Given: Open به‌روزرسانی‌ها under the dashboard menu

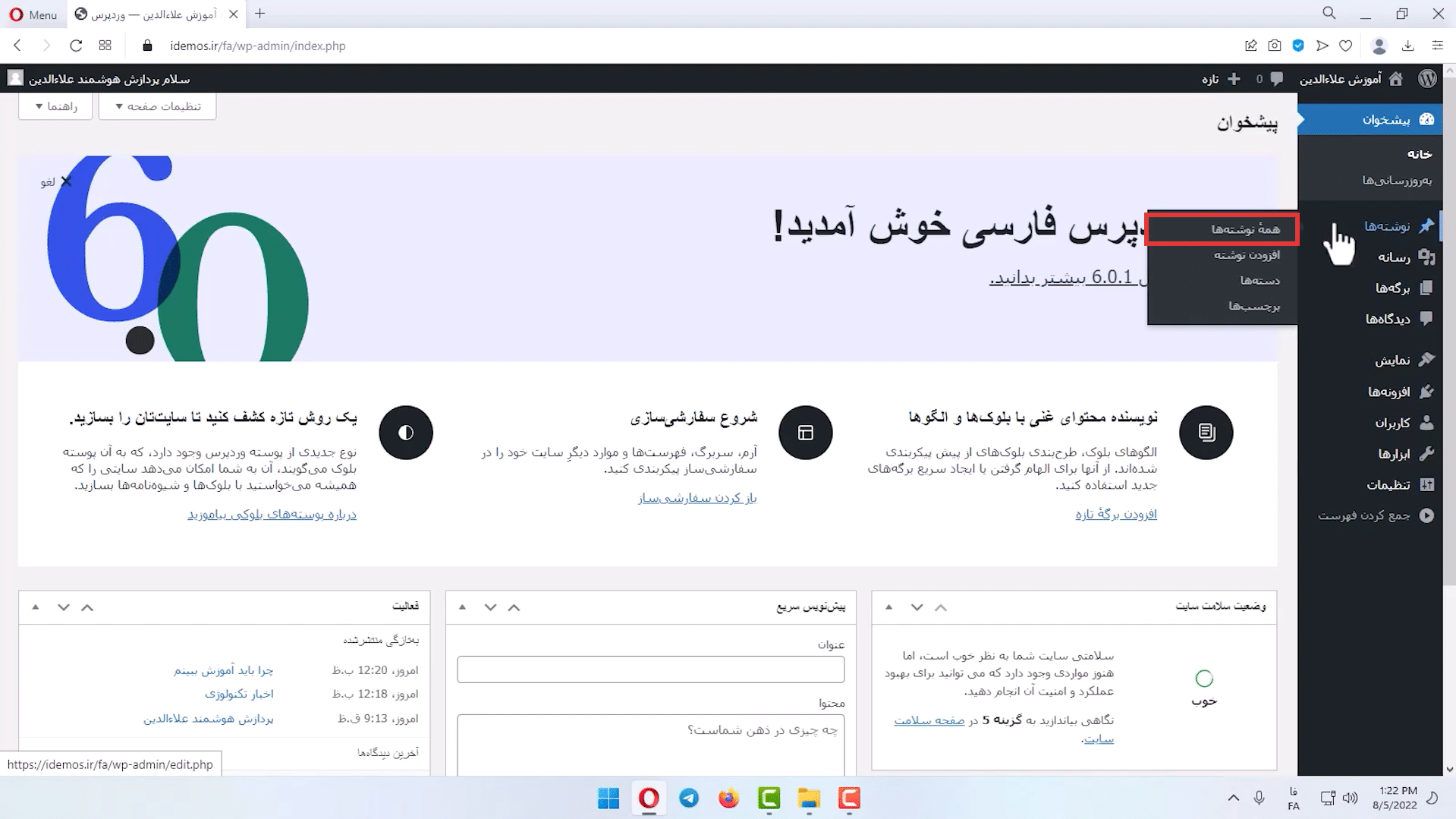Looking at the screenshot, I should [x=1397, y=180].
